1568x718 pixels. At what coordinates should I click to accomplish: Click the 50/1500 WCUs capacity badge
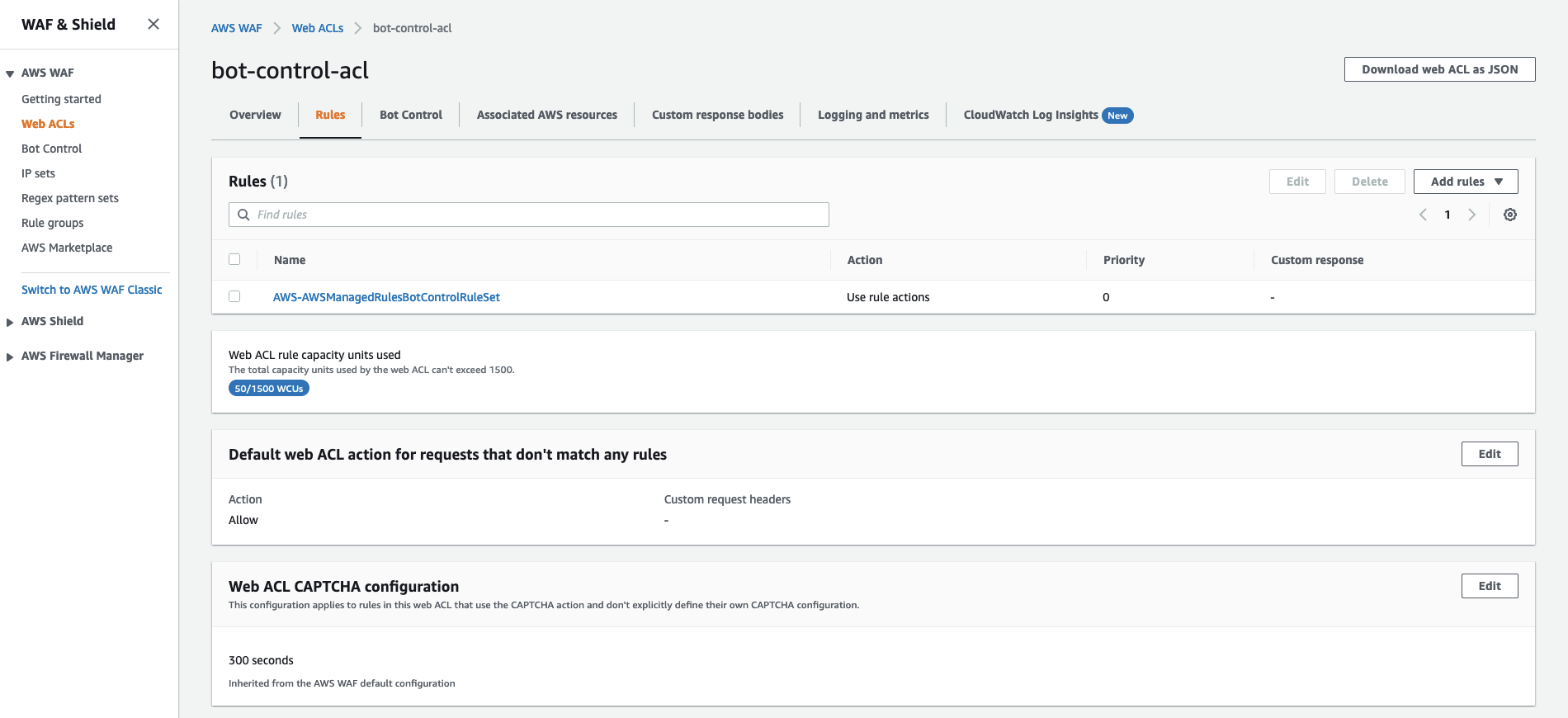(x=269, y=389)
